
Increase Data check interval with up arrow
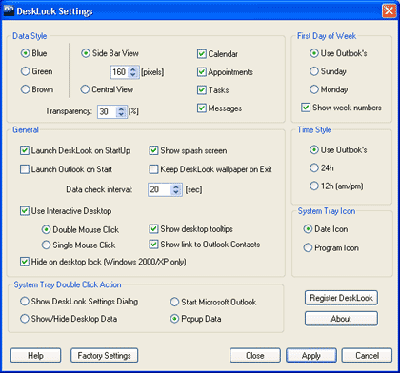click(x=176, y=187)
